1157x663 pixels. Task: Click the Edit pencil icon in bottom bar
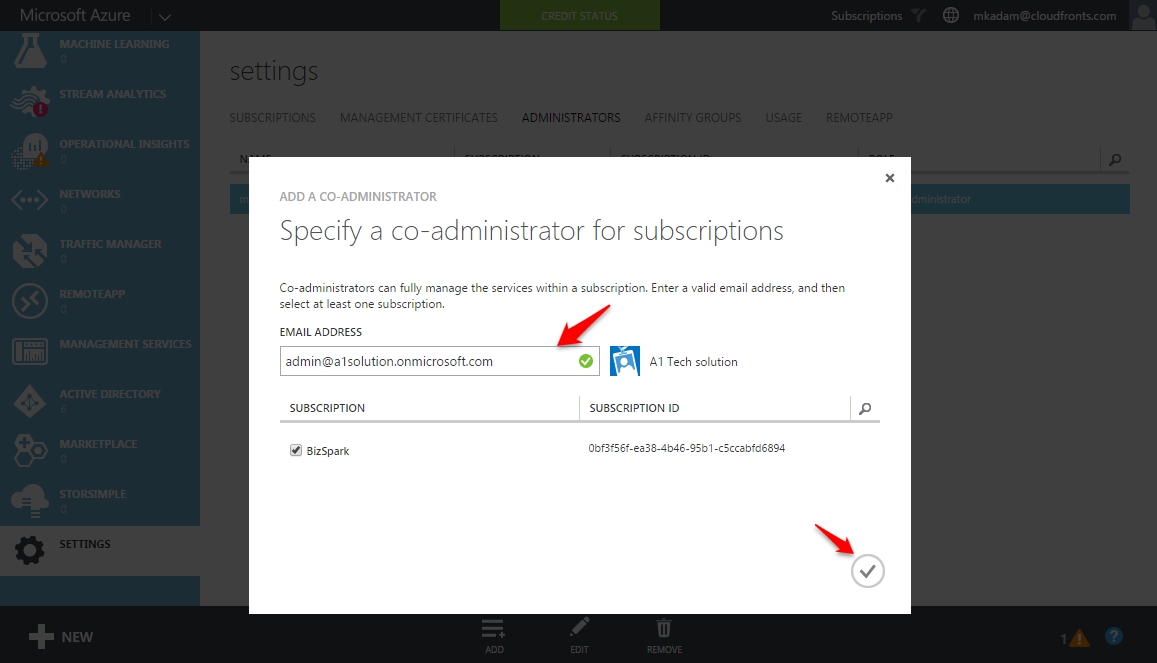tap(580, 628)
